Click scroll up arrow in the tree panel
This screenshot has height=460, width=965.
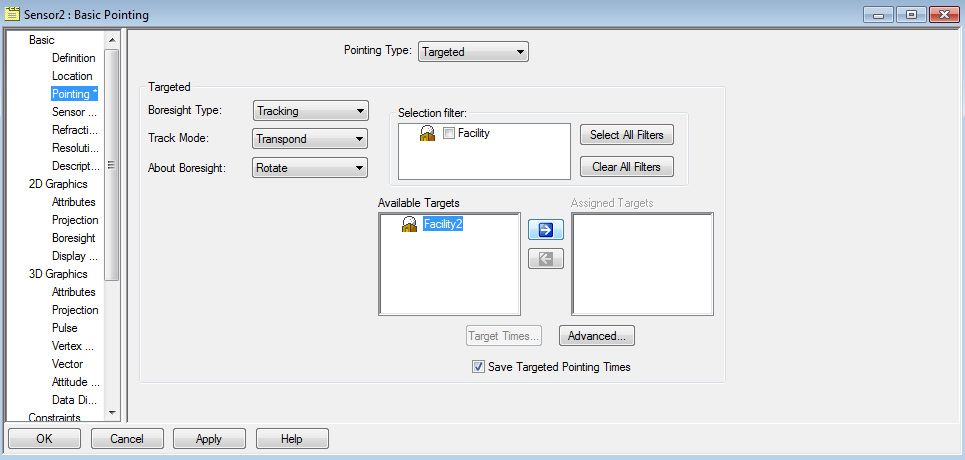112,41
